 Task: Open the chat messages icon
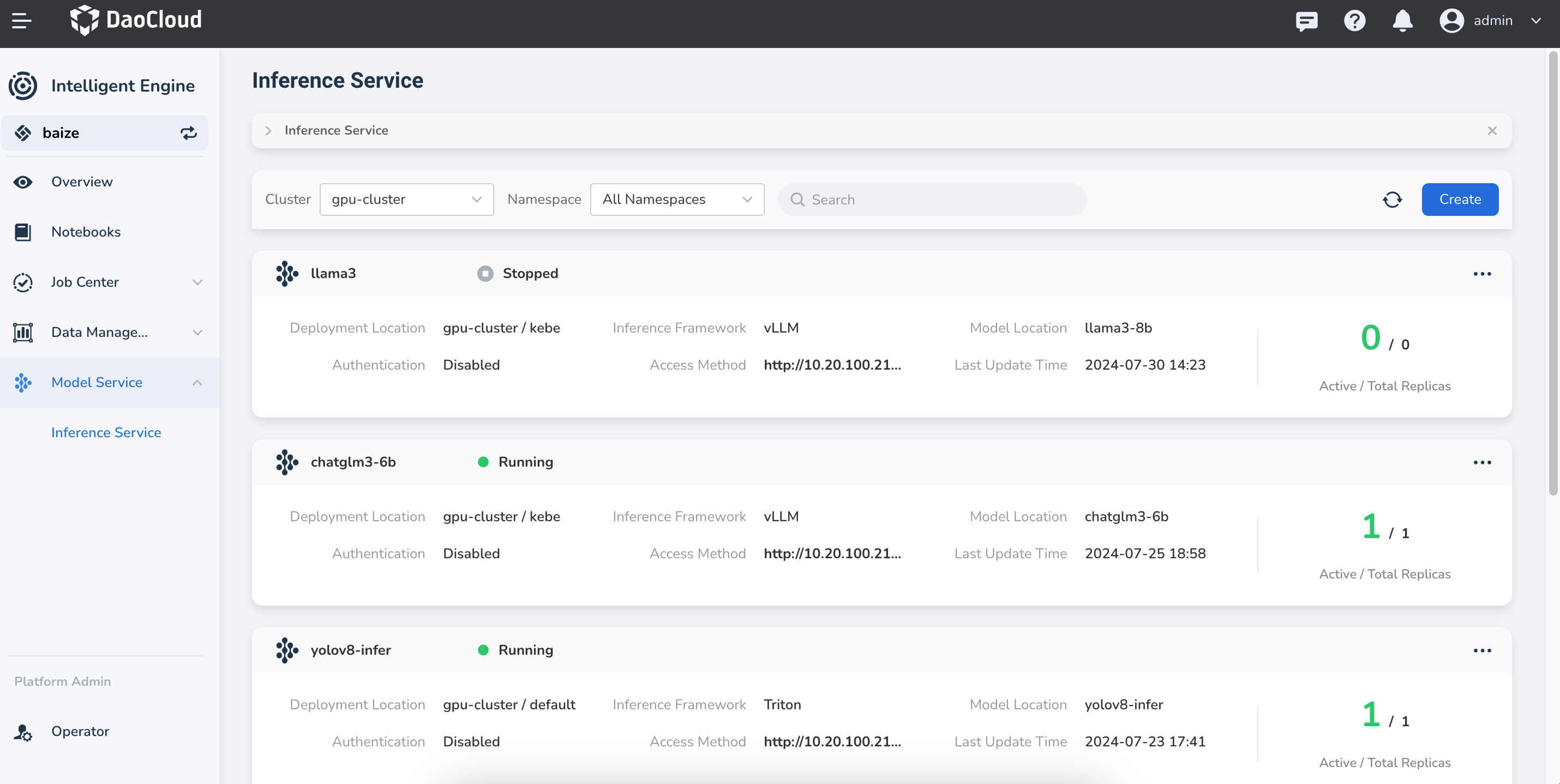coord(1306,21)
